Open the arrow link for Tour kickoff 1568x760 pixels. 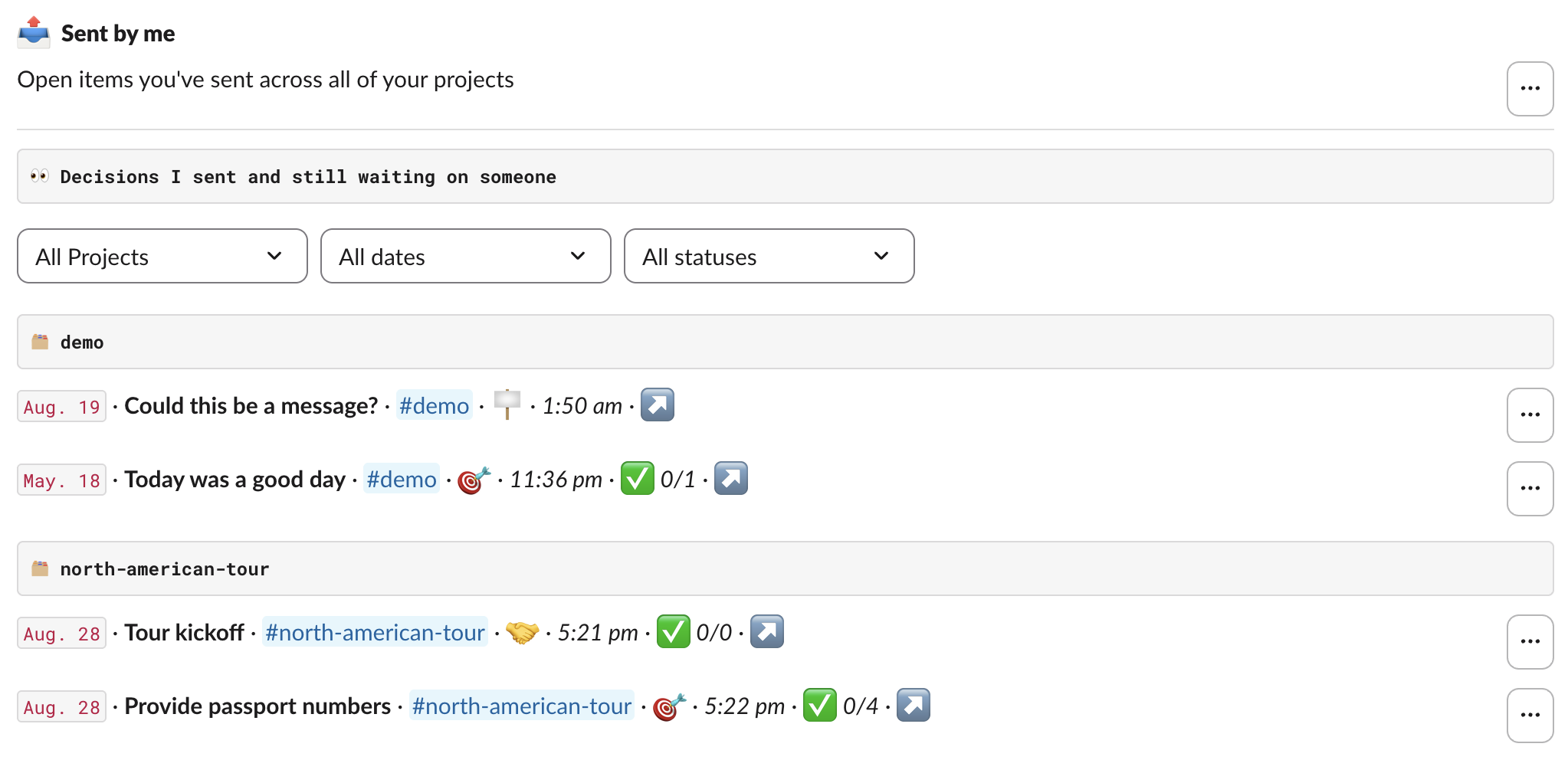[x=767, y=631]
